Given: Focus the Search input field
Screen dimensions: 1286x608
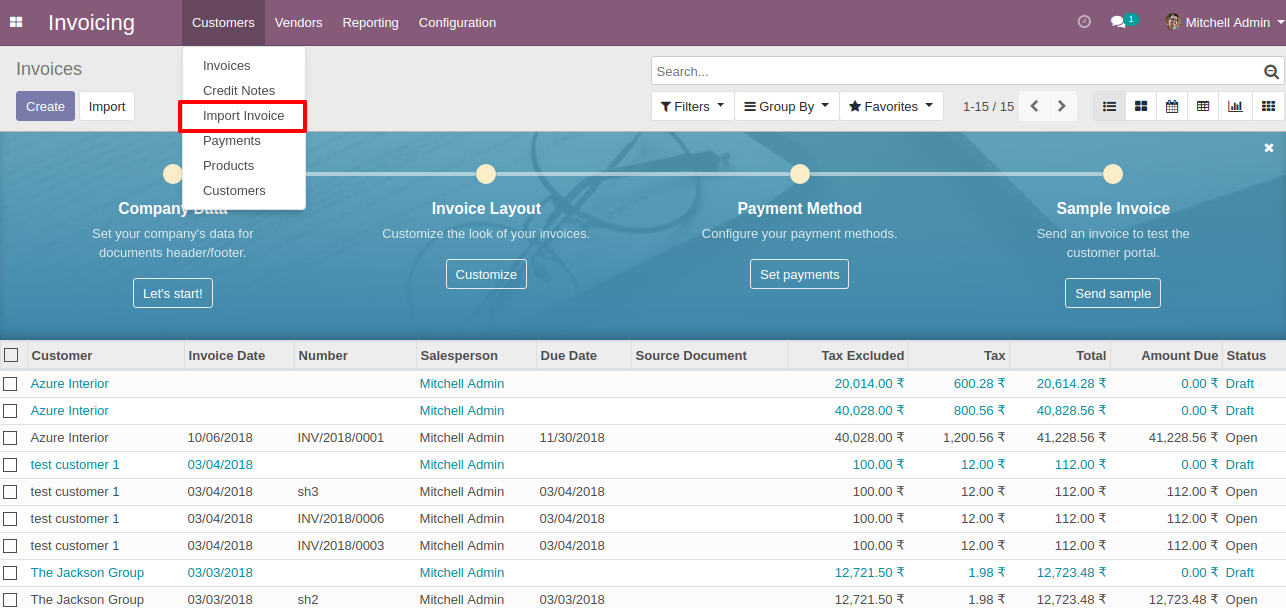Looking at the screenshot, I should pos(957,71).
